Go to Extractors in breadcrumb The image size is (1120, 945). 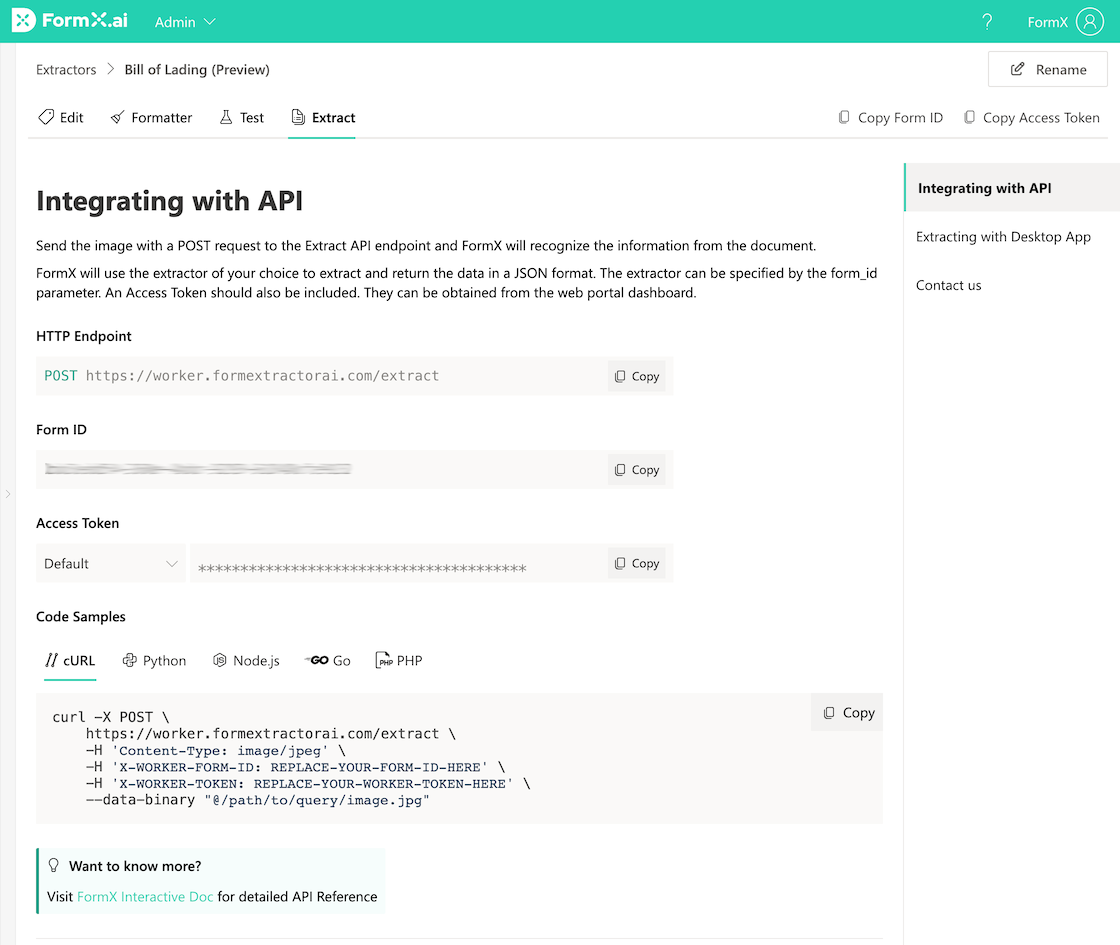point(66,70)
